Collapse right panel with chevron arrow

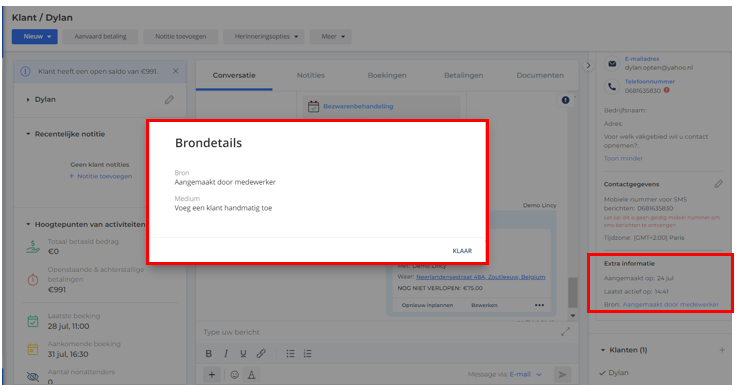point(588,66)
